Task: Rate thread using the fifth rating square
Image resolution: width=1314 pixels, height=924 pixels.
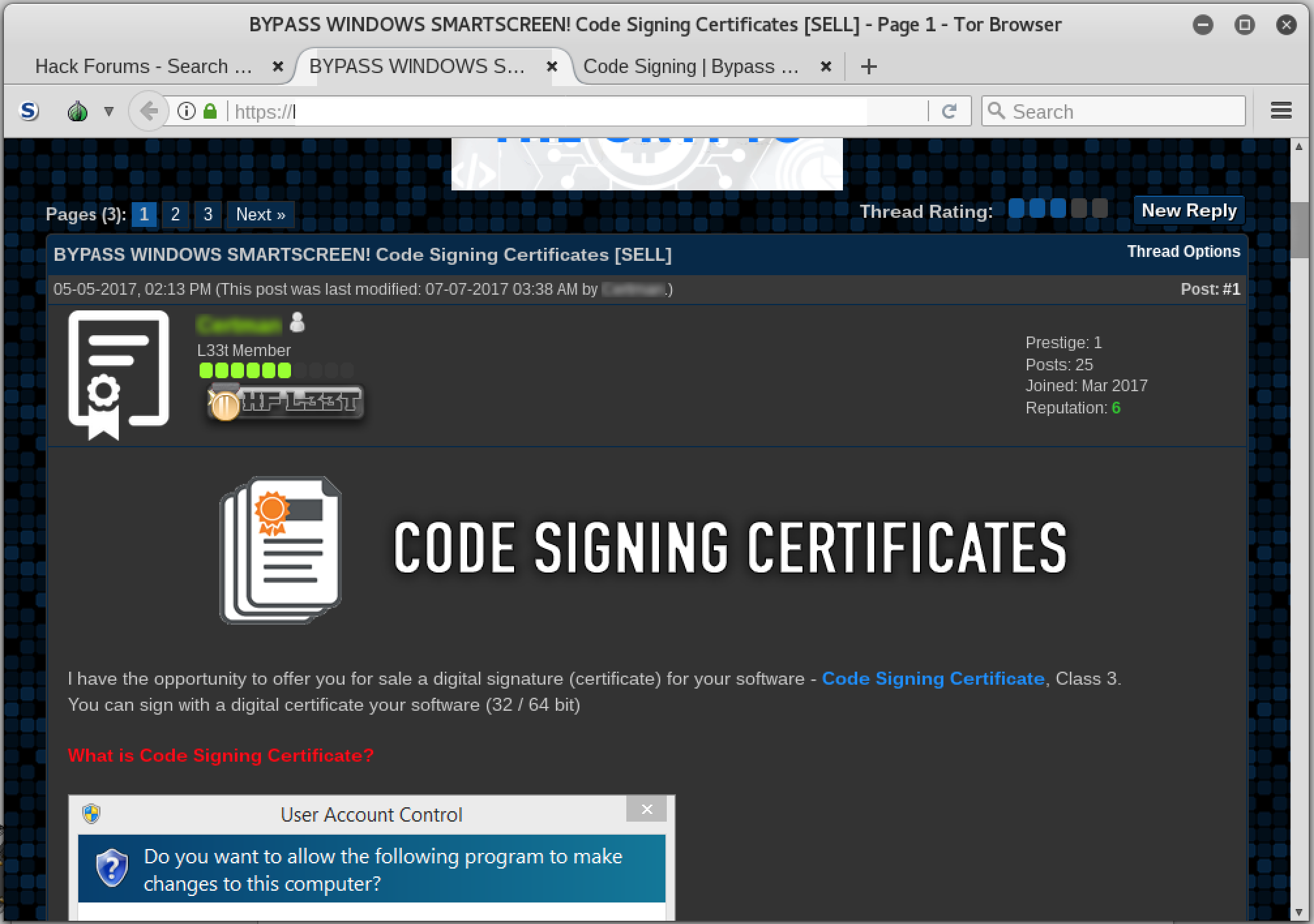Action: click(x=1100, y=209)
